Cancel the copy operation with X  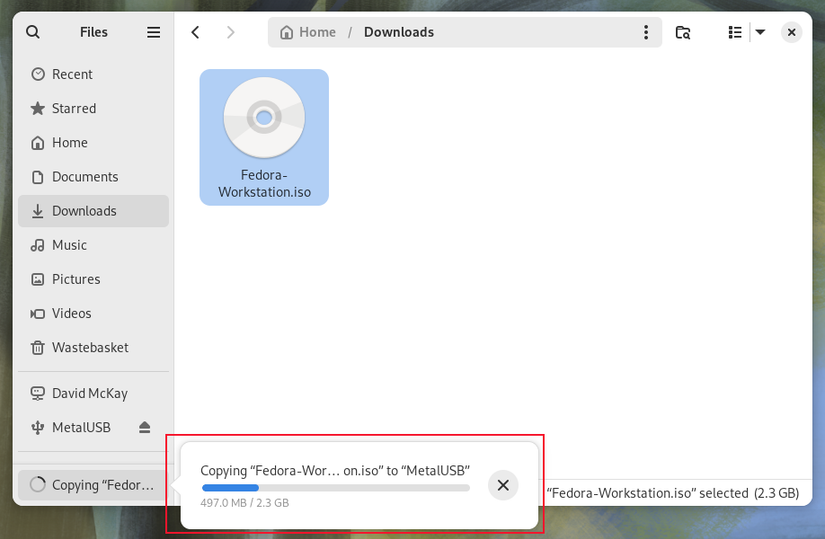503,485
